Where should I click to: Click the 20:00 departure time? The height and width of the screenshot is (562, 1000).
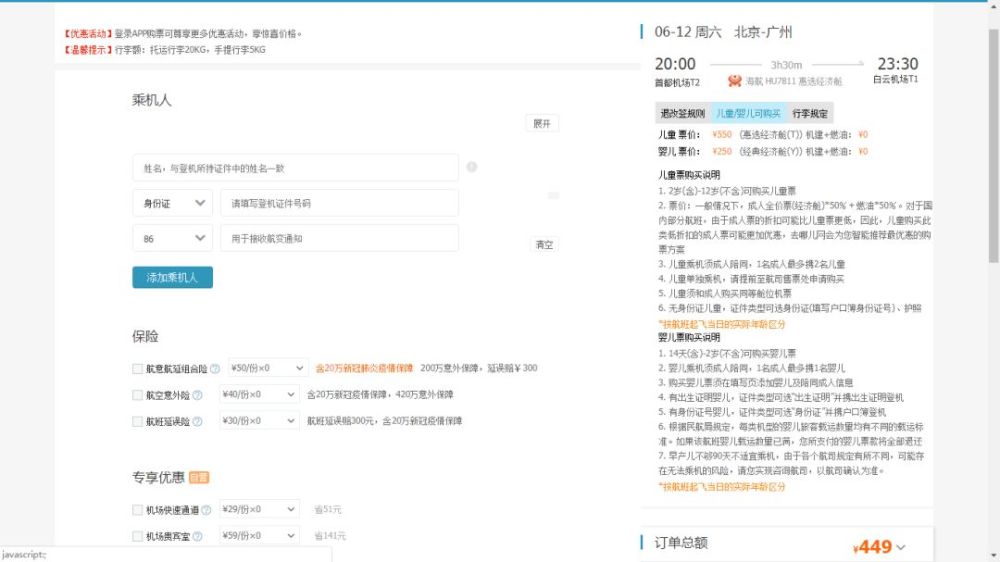click(x=675, y=64)
